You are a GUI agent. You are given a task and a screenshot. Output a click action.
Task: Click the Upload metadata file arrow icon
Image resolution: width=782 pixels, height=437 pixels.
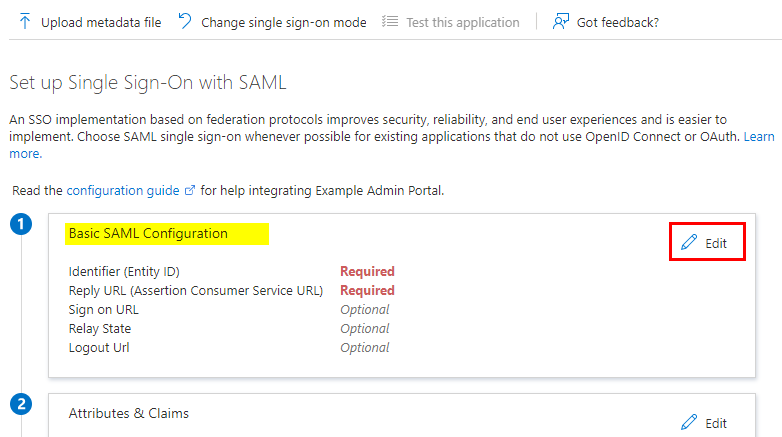tap(24, 22)
